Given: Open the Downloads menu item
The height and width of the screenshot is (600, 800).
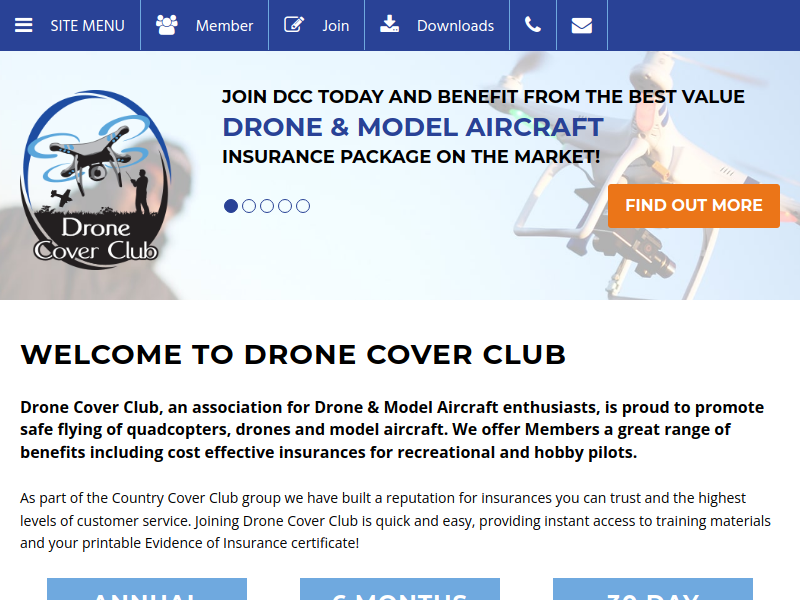Looking at the screenshot, I should tap(456, 26).
